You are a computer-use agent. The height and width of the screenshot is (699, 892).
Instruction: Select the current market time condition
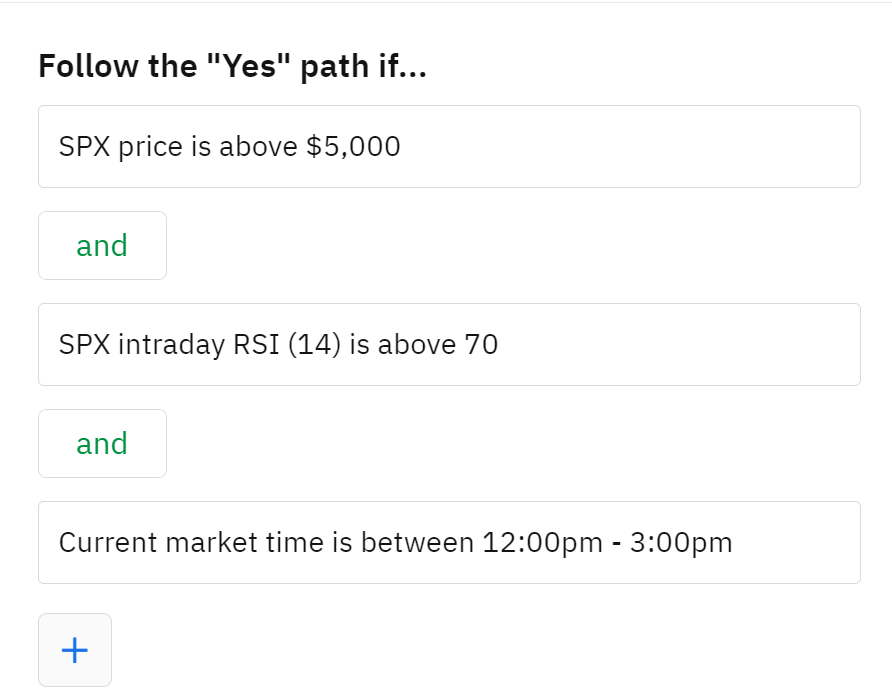(x=449, y=543)
